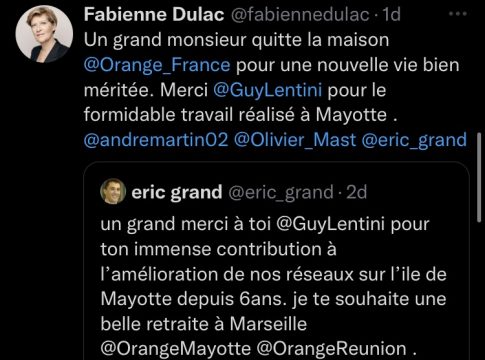Open the @Olivier_Mast mention
This screenshot has width=485, height=360.
pos(295,140)
